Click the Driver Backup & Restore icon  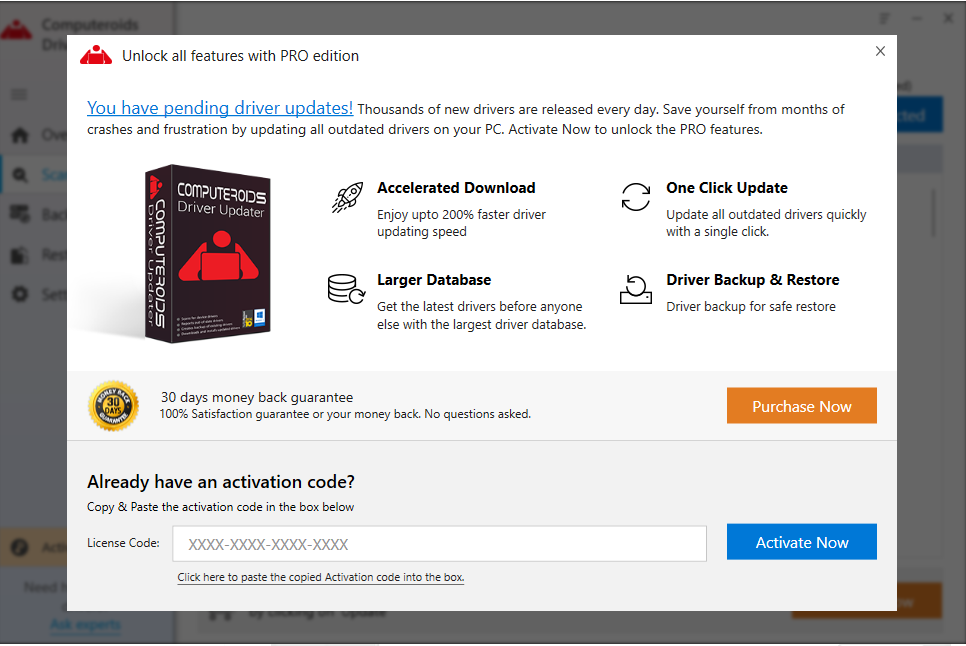coord(635,289)
